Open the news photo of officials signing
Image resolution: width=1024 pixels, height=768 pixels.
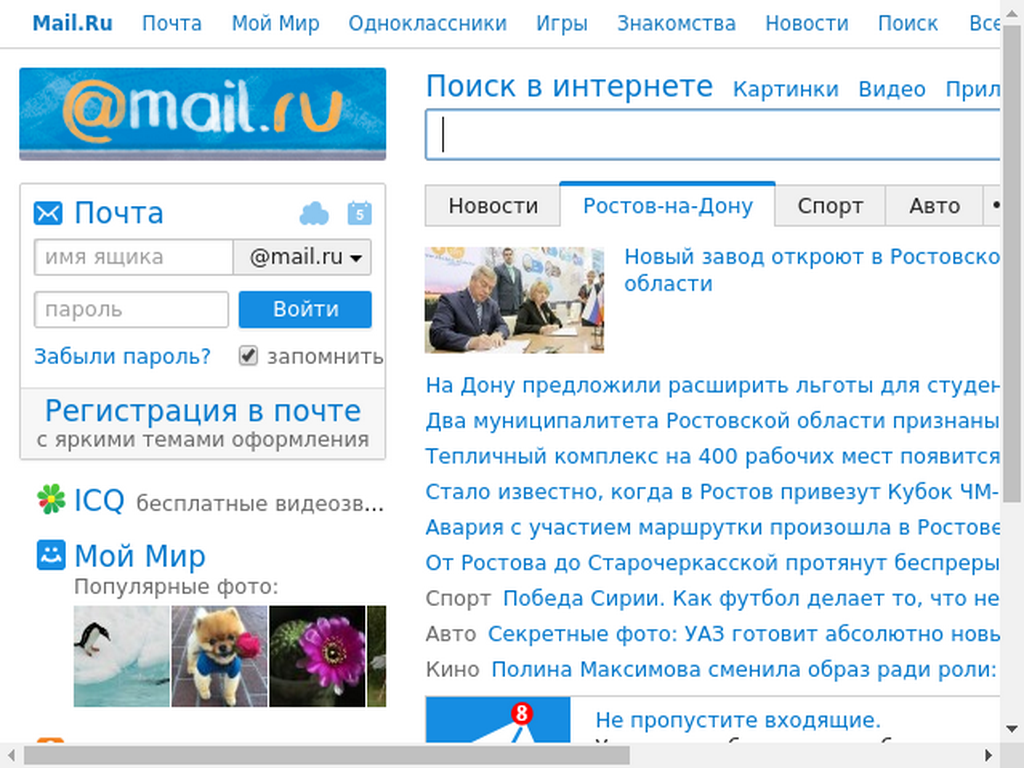click(x=515, y=300)
